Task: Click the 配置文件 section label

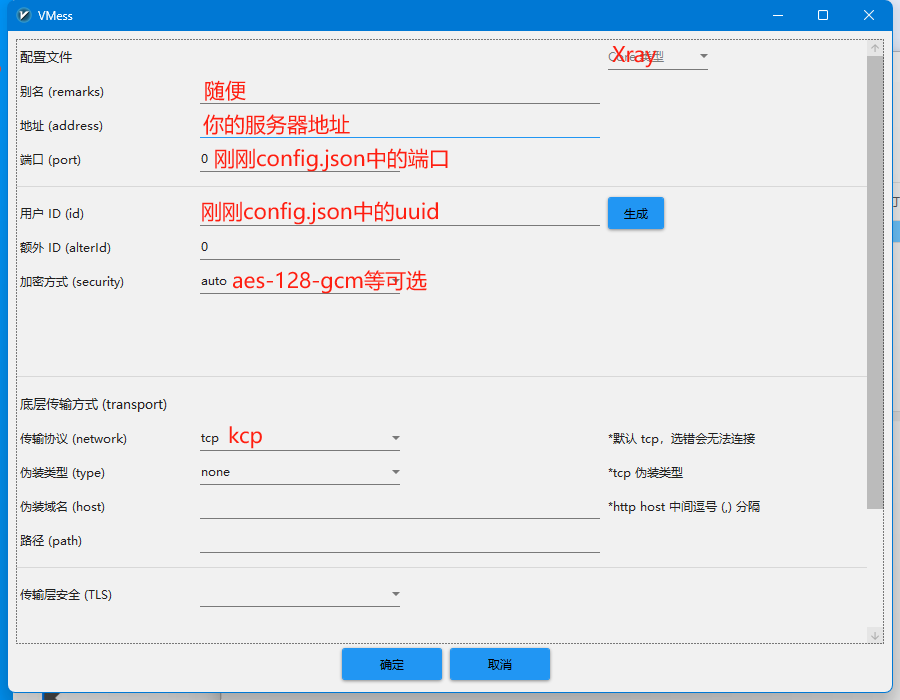Action: tap(46, 57)
